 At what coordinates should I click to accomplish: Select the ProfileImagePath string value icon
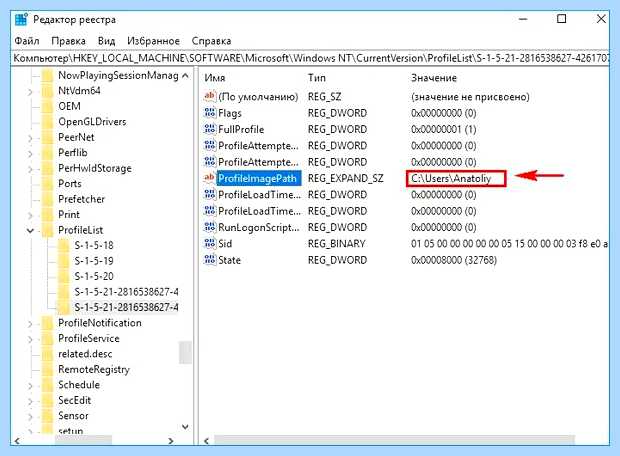click(210, 178)
